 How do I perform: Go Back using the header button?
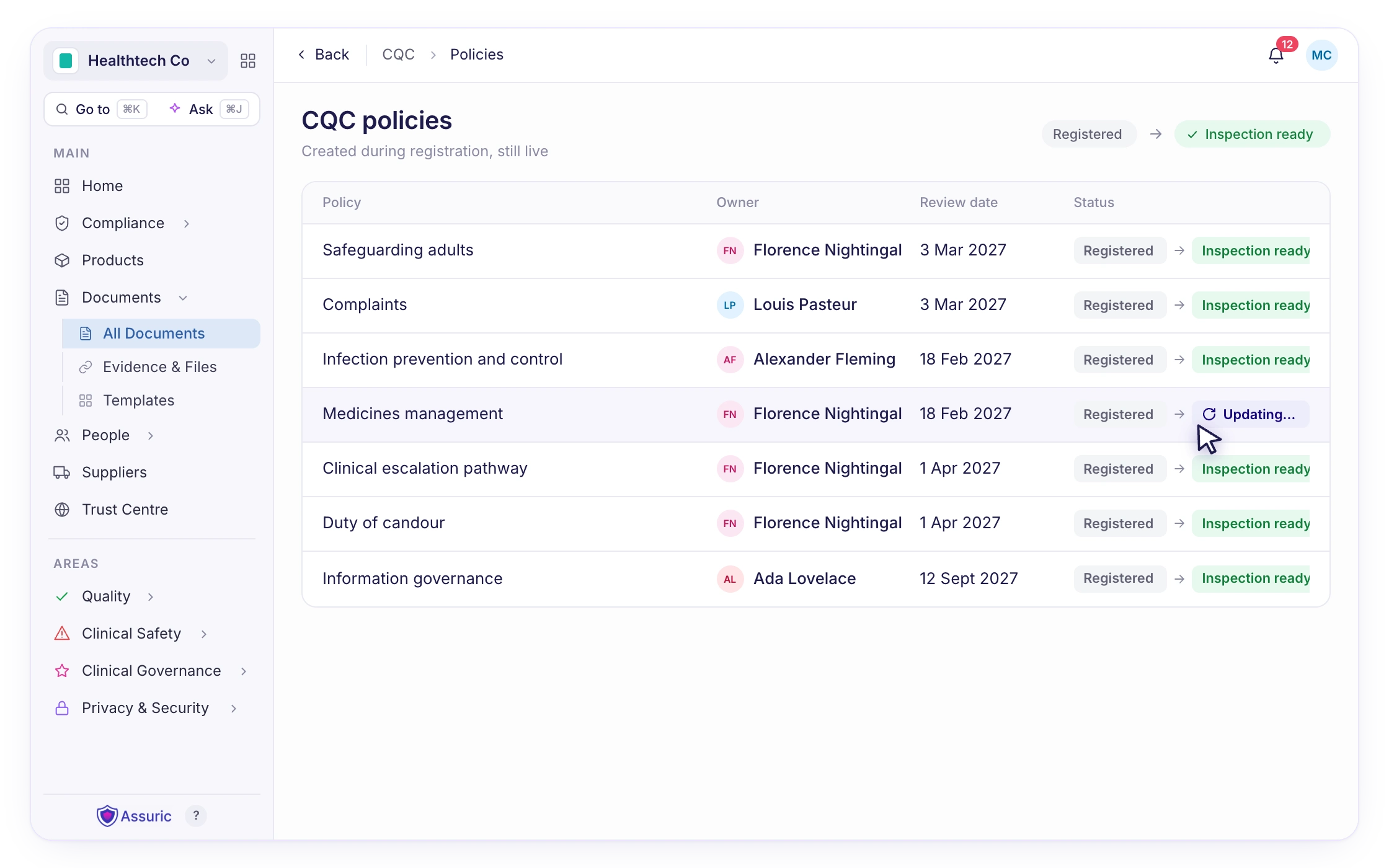(x=324, y=55)
